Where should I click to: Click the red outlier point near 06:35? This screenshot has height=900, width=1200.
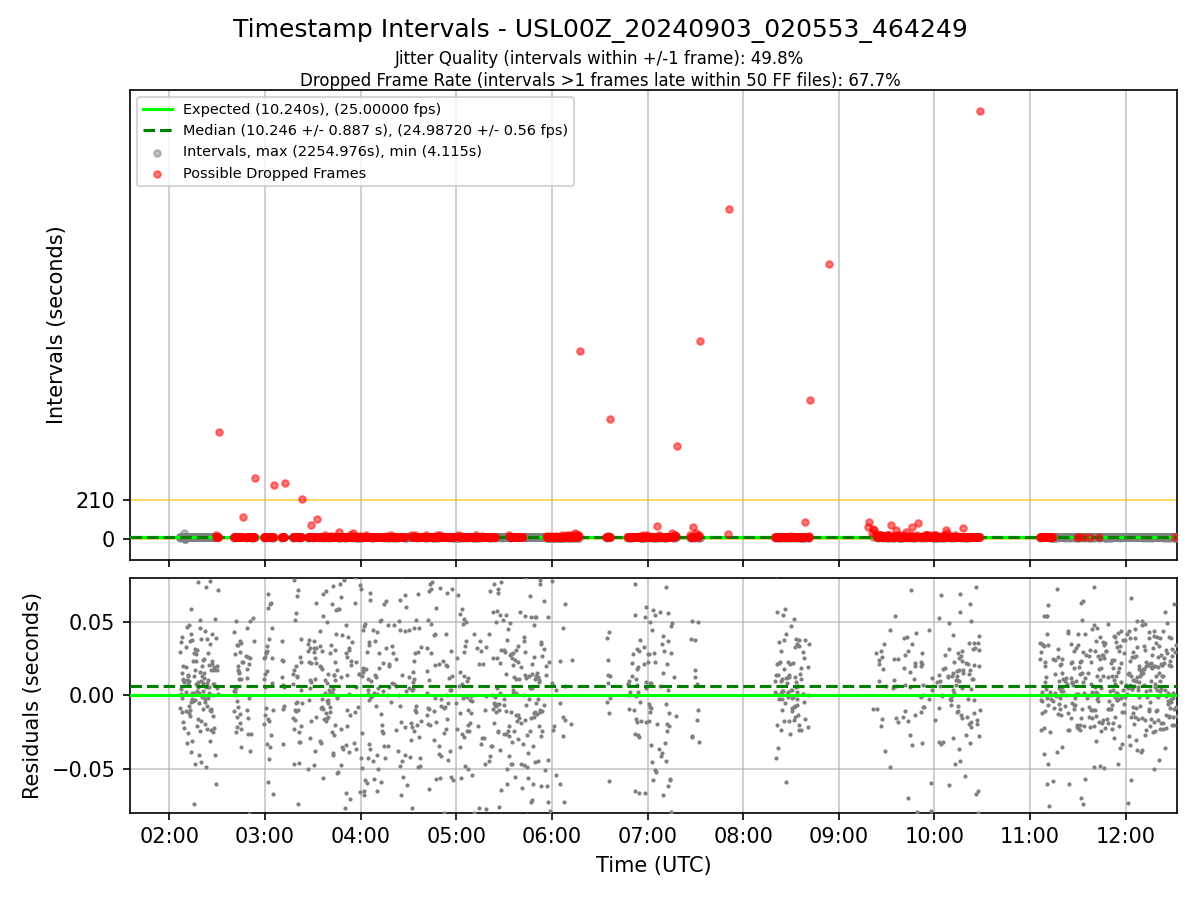coord(610,419)
